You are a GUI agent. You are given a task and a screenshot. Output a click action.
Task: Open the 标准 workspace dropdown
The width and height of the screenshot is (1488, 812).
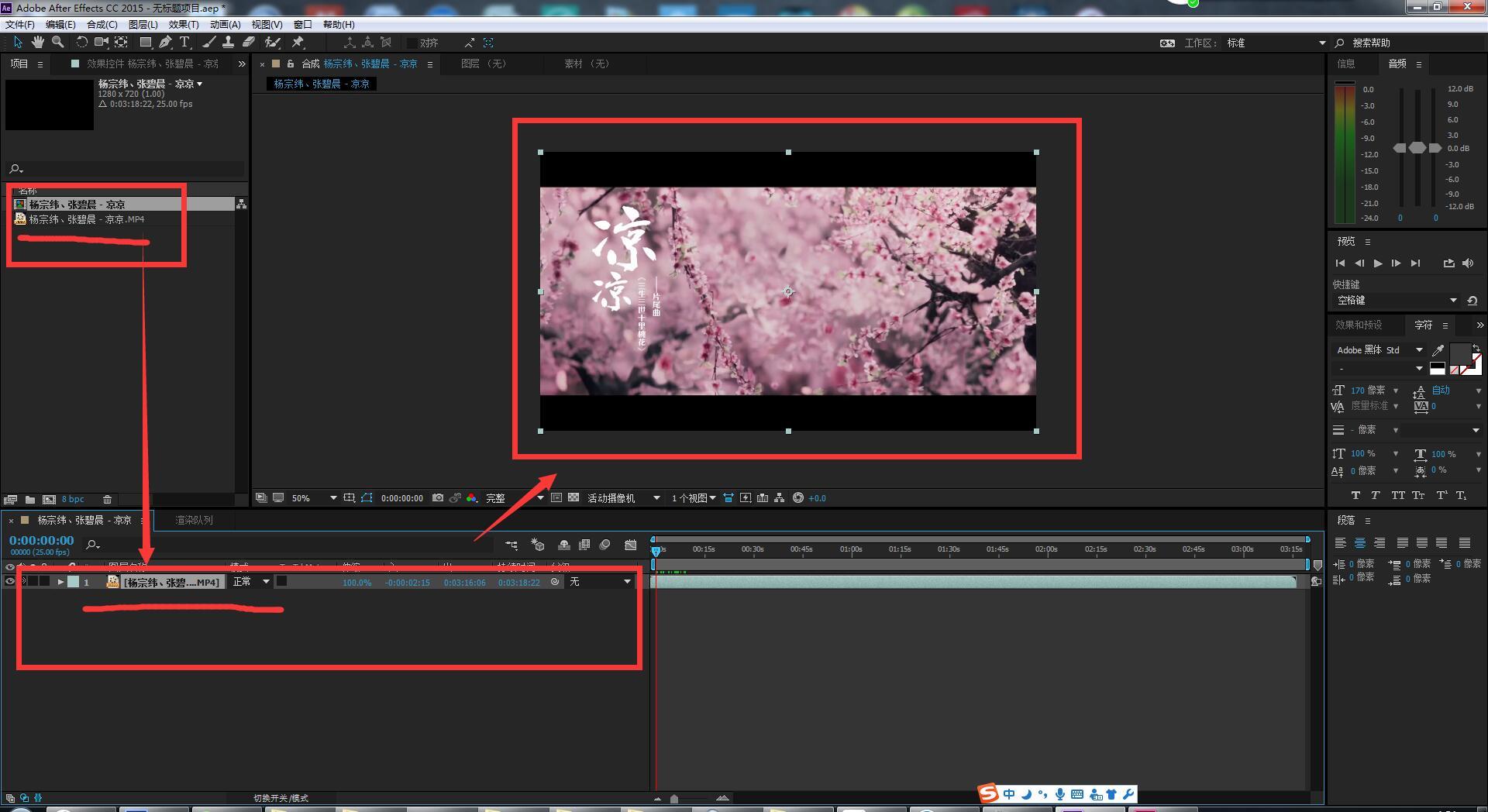1276,43
